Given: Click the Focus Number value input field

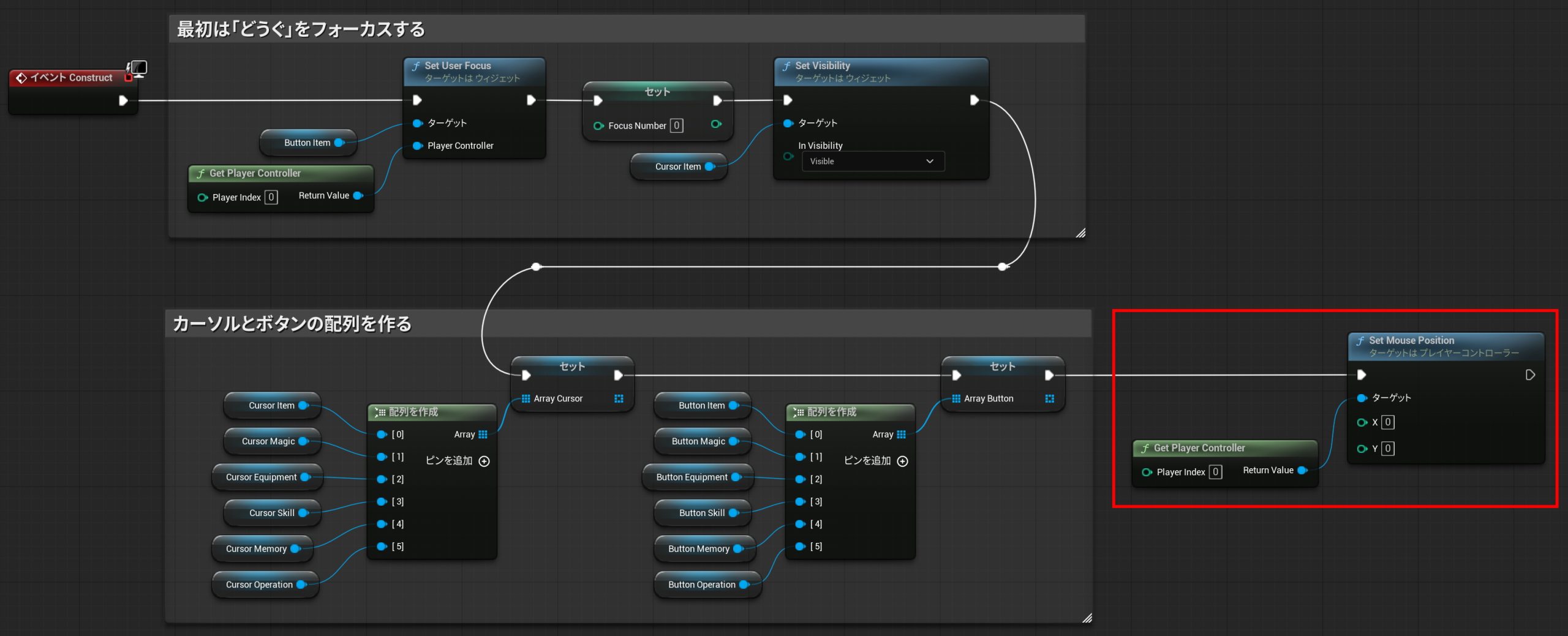Looking at the screenshot, I should tap(676, 126).
